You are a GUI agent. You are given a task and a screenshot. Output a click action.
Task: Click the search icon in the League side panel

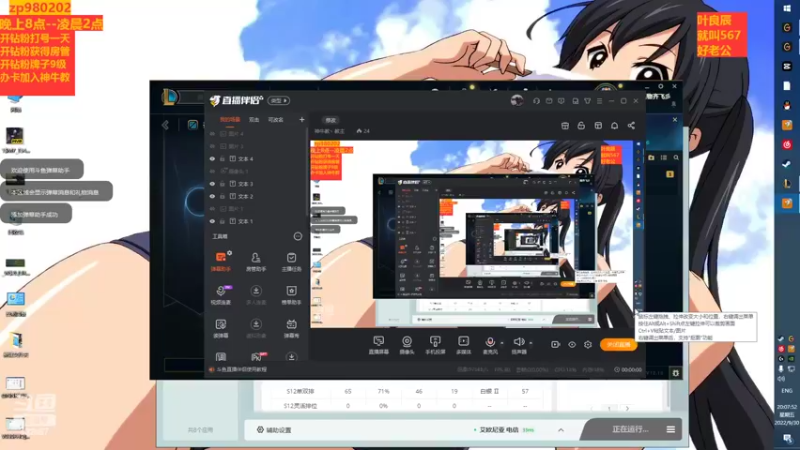676,158
